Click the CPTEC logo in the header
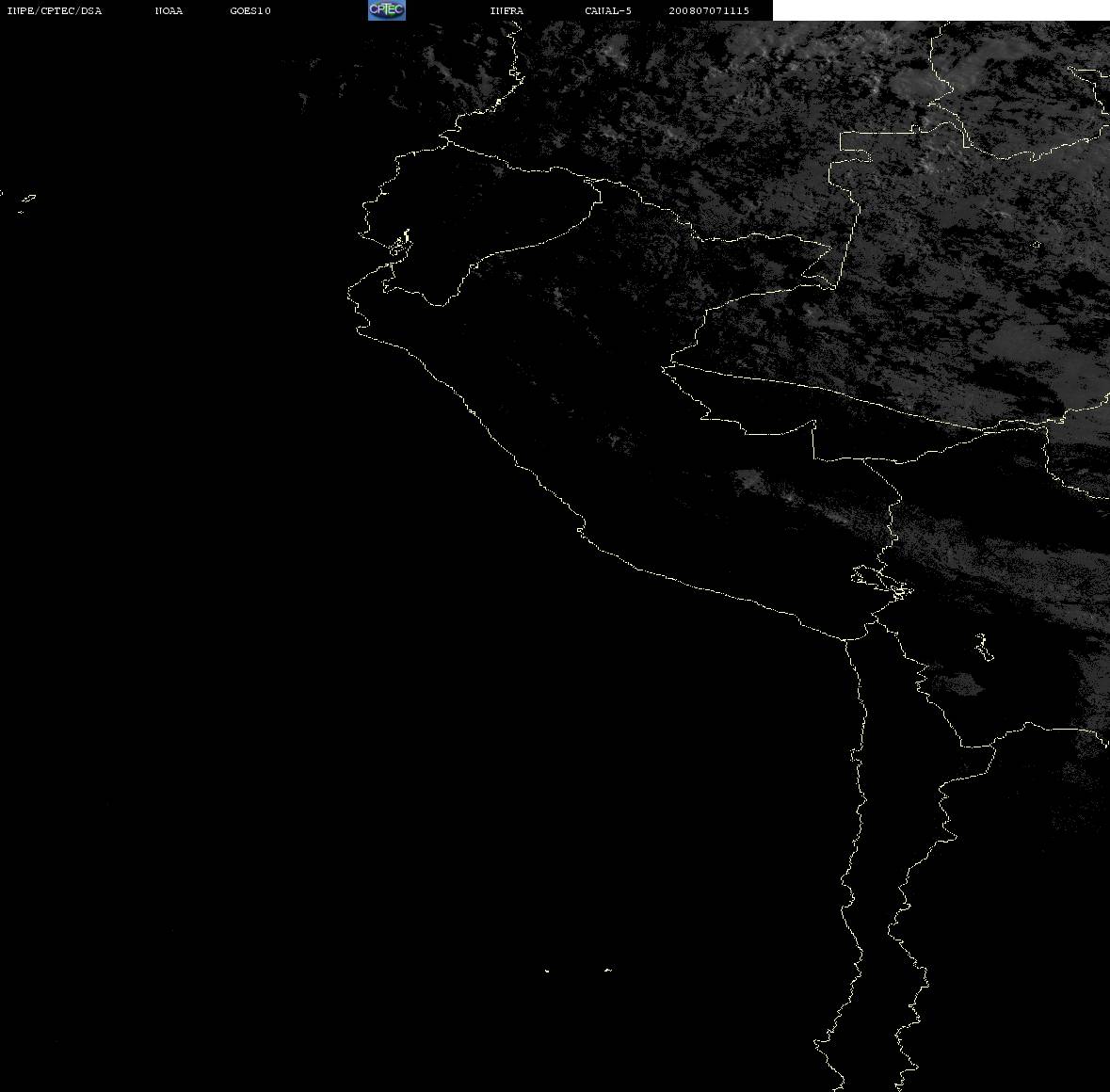The width and height of the screenshot is (1110, 1092). (x=387, y=10)
